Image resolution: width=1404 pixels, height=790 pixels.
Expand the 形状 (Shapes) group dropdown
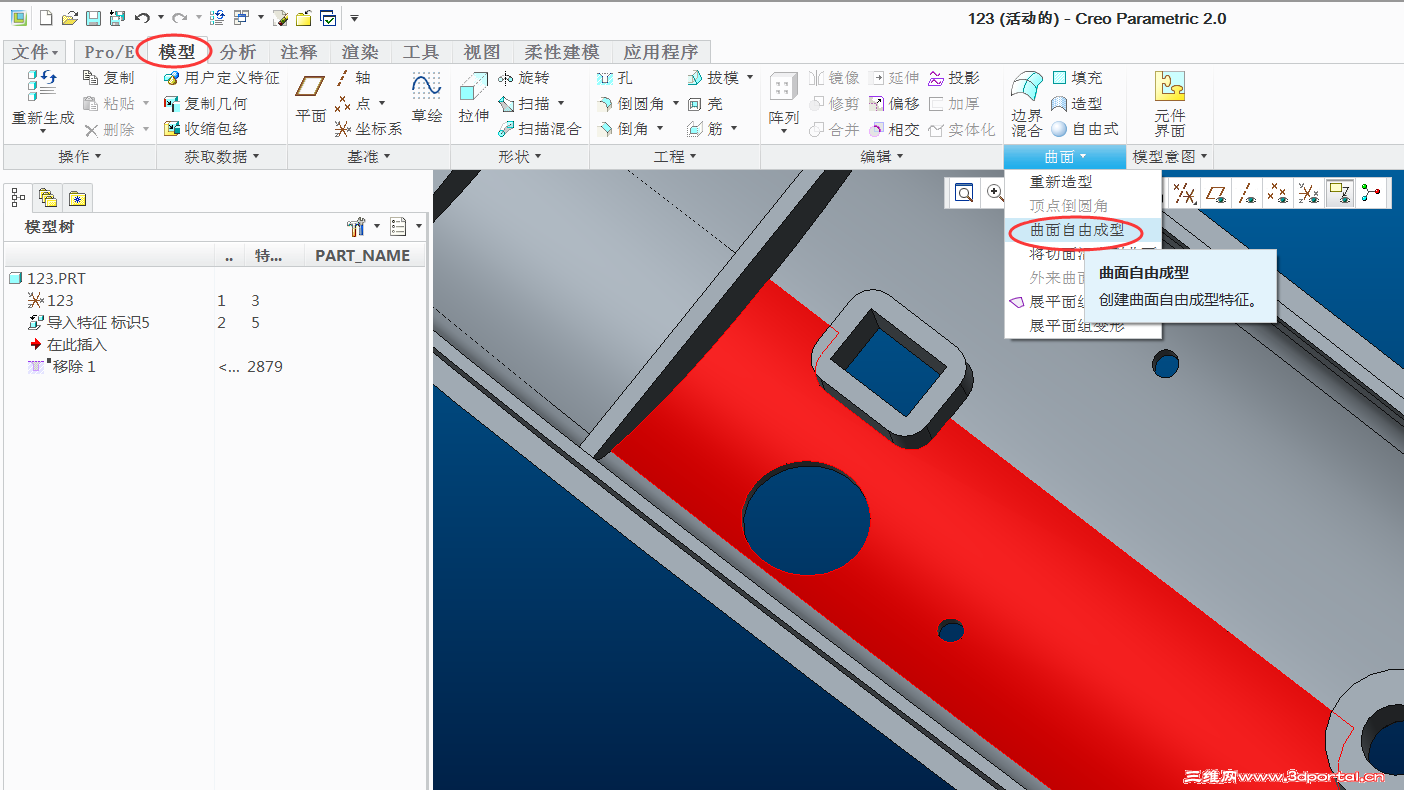520,157
